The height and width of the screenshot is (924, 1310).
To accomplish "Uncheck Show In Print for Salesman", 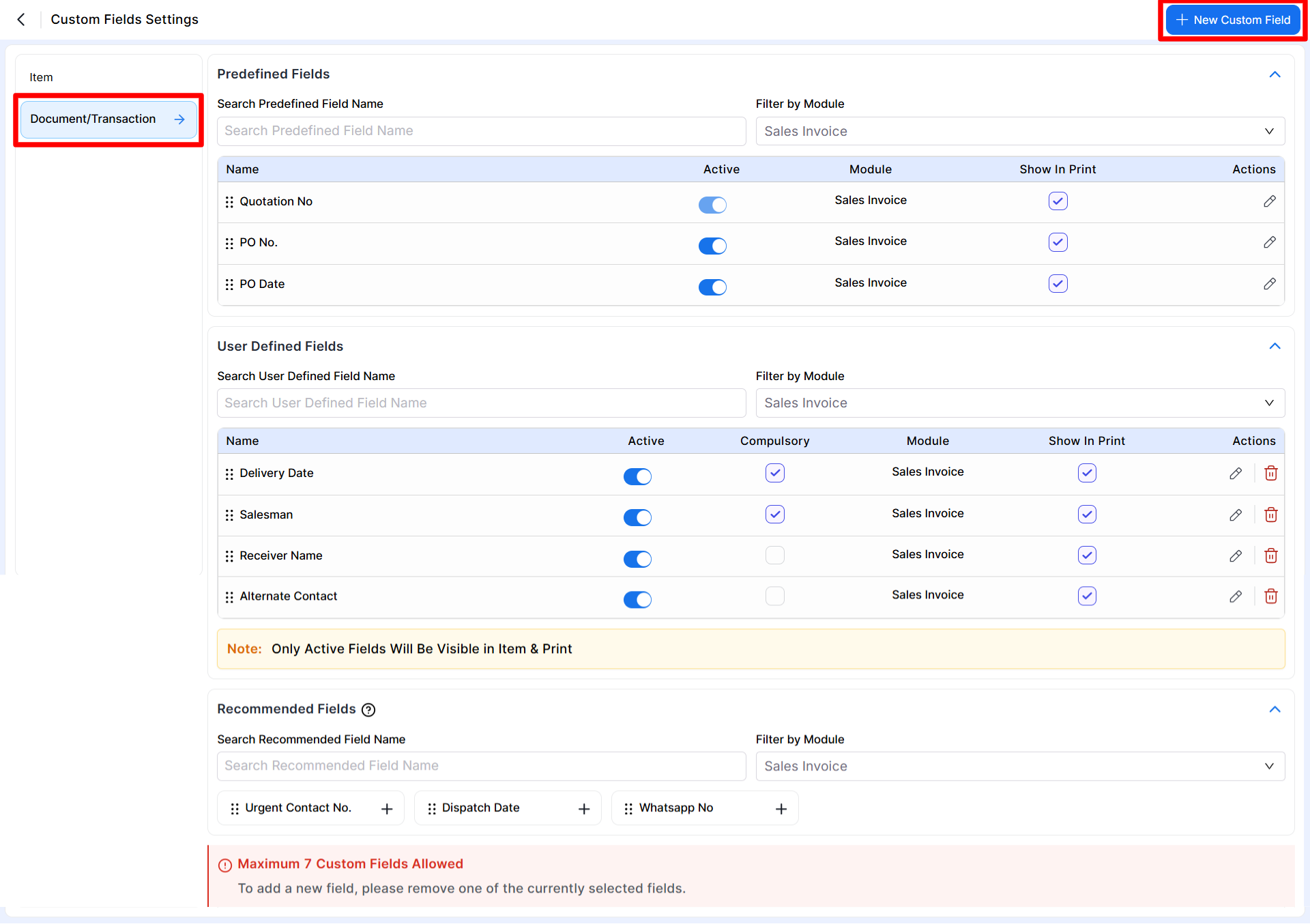I will [x=1087, y=514].
